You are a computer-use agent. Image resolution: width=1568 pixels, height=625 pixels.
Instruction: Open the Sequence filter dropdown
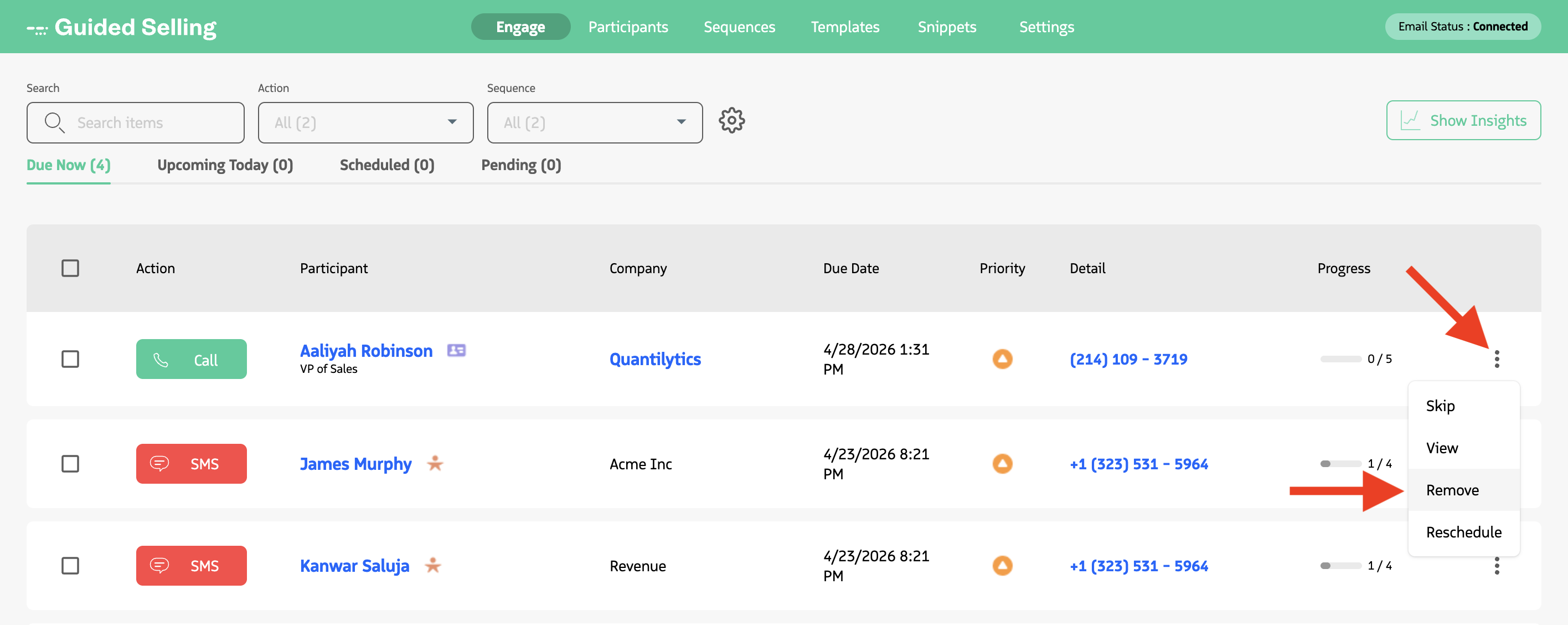[x=594, y=122]
